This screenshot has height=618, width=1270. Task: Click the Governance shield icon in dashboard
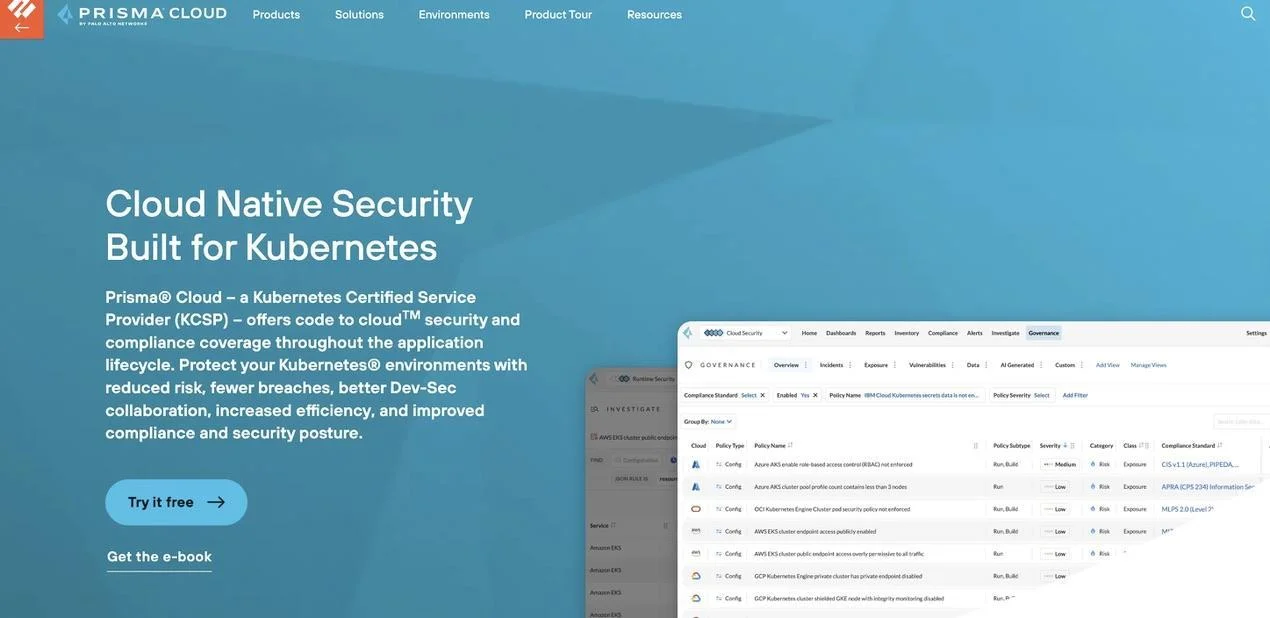coord(688,365)
